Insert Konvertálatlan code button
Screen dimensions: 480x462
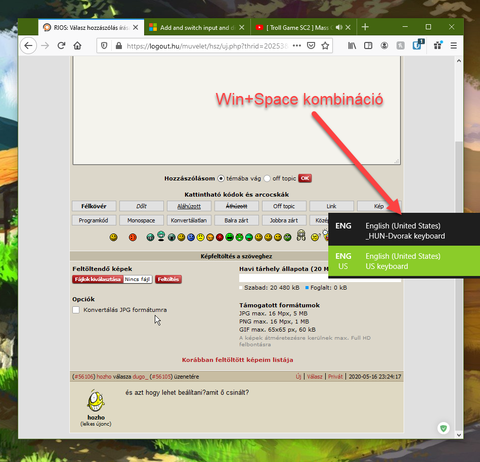[x=189, y=220]
